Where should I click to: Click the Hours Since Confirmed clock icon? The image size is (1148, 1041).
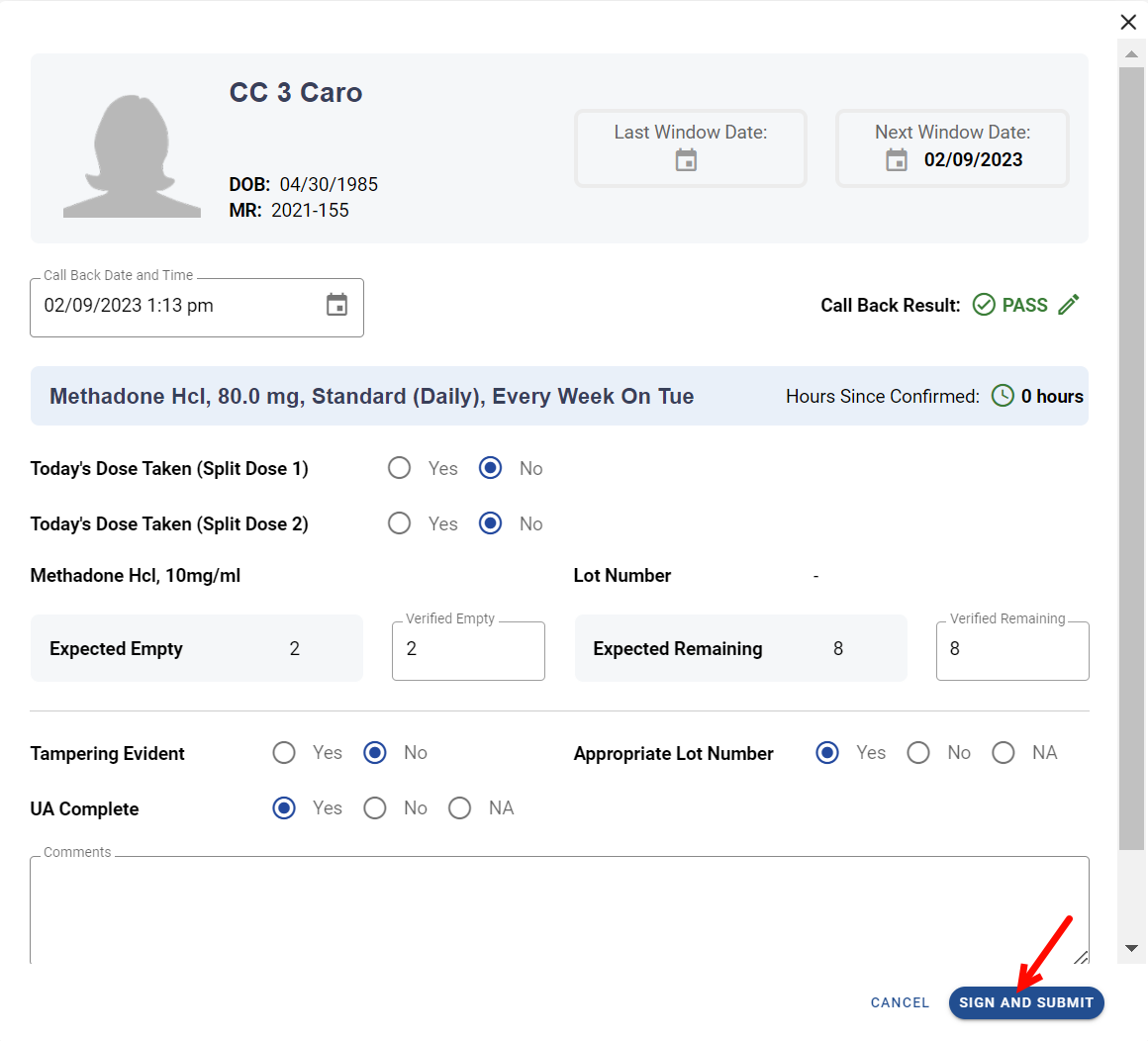pos(1003,396)
